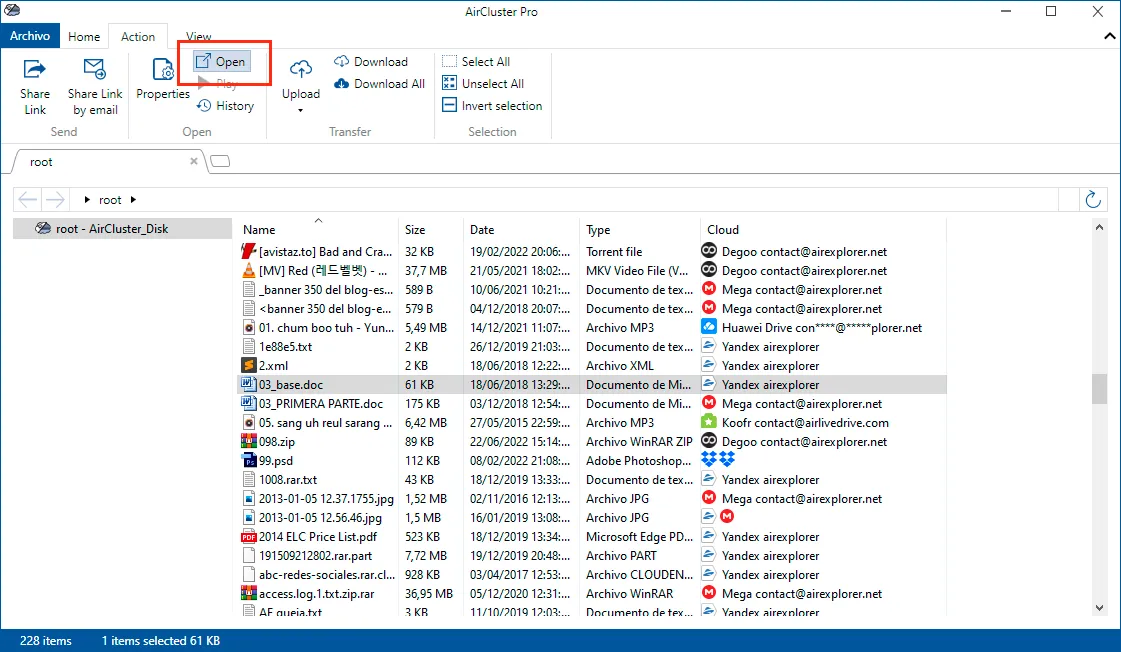
Task: Select the [avistaz.to] Bad and Cra... torrent icon
Action: click(249, 252)
